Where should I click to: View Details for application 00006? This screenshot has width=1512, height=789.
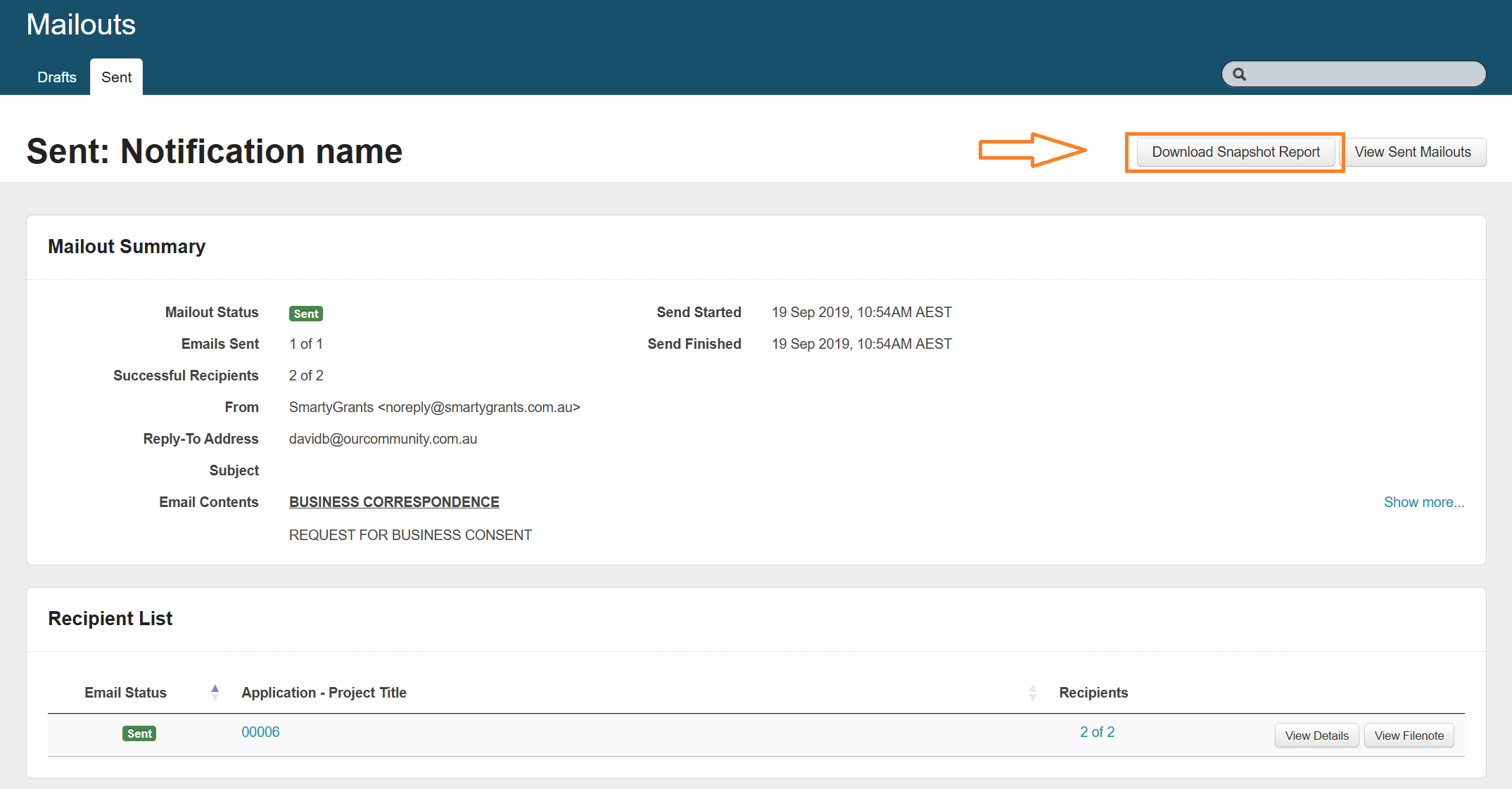[x=1316, y=736]
